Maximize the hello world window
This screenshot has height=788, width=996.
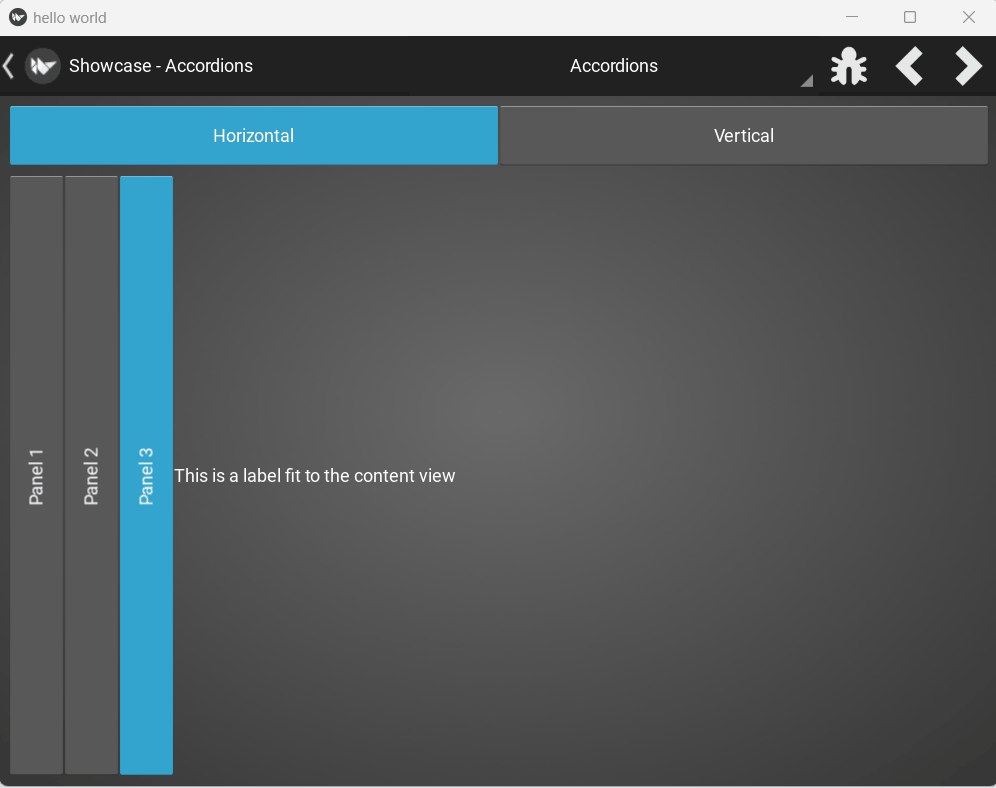910,17
